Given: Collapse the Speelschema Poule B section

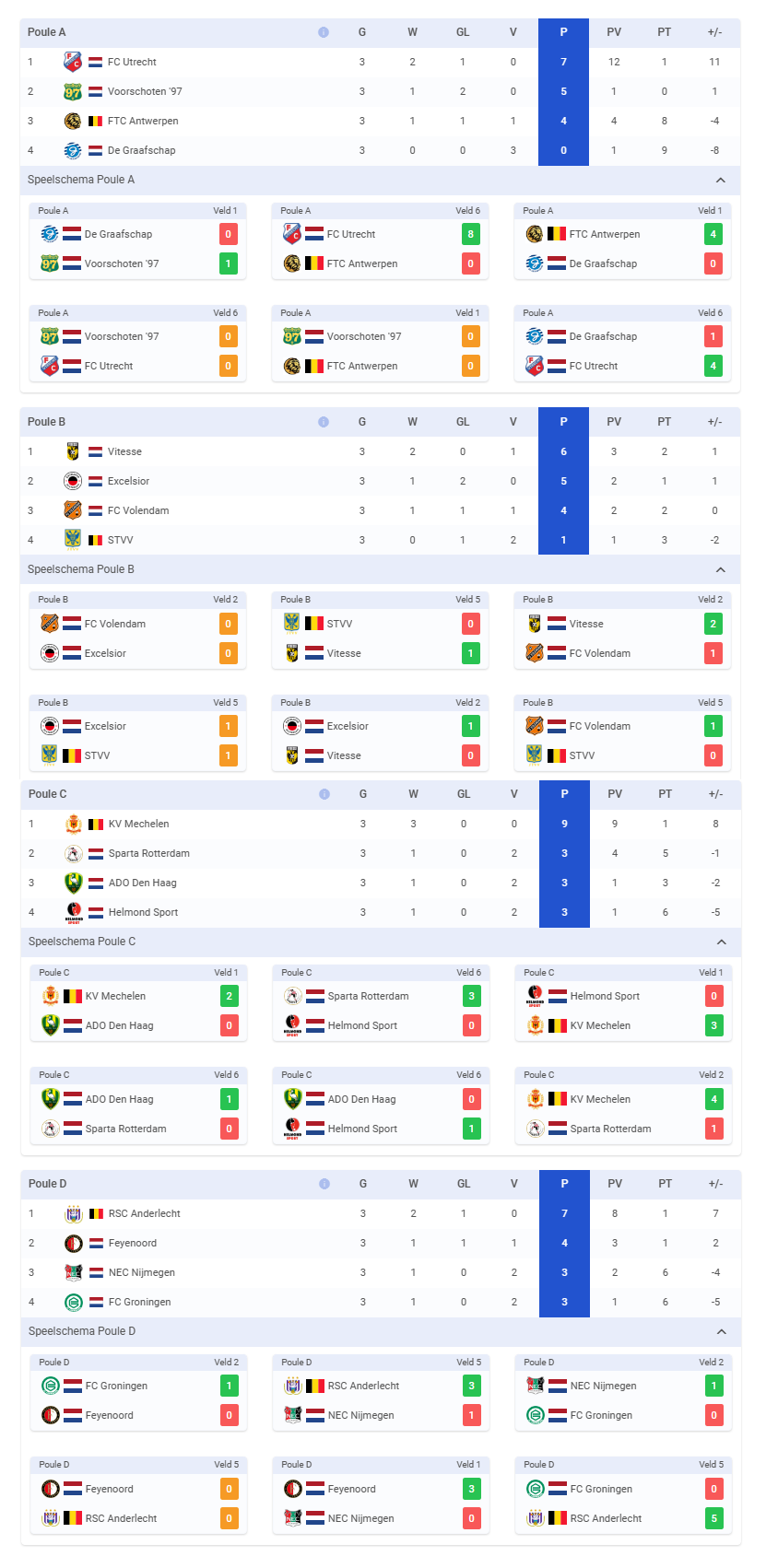Looking at the screenshot, I should [x=721, y=569].
